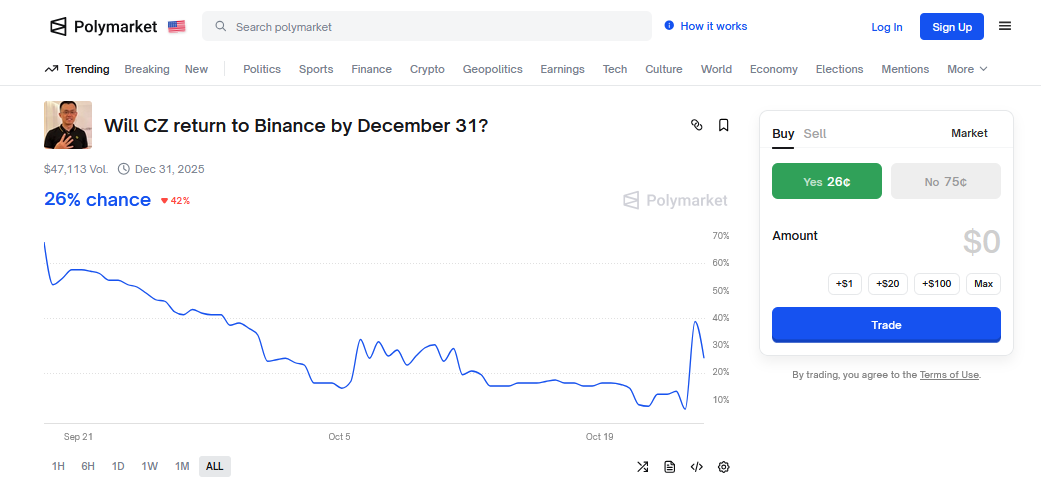Image resolution: width=1041 pixels, height=482 pixels.
Task: Open the Crypto category
Action: (427, 69)
